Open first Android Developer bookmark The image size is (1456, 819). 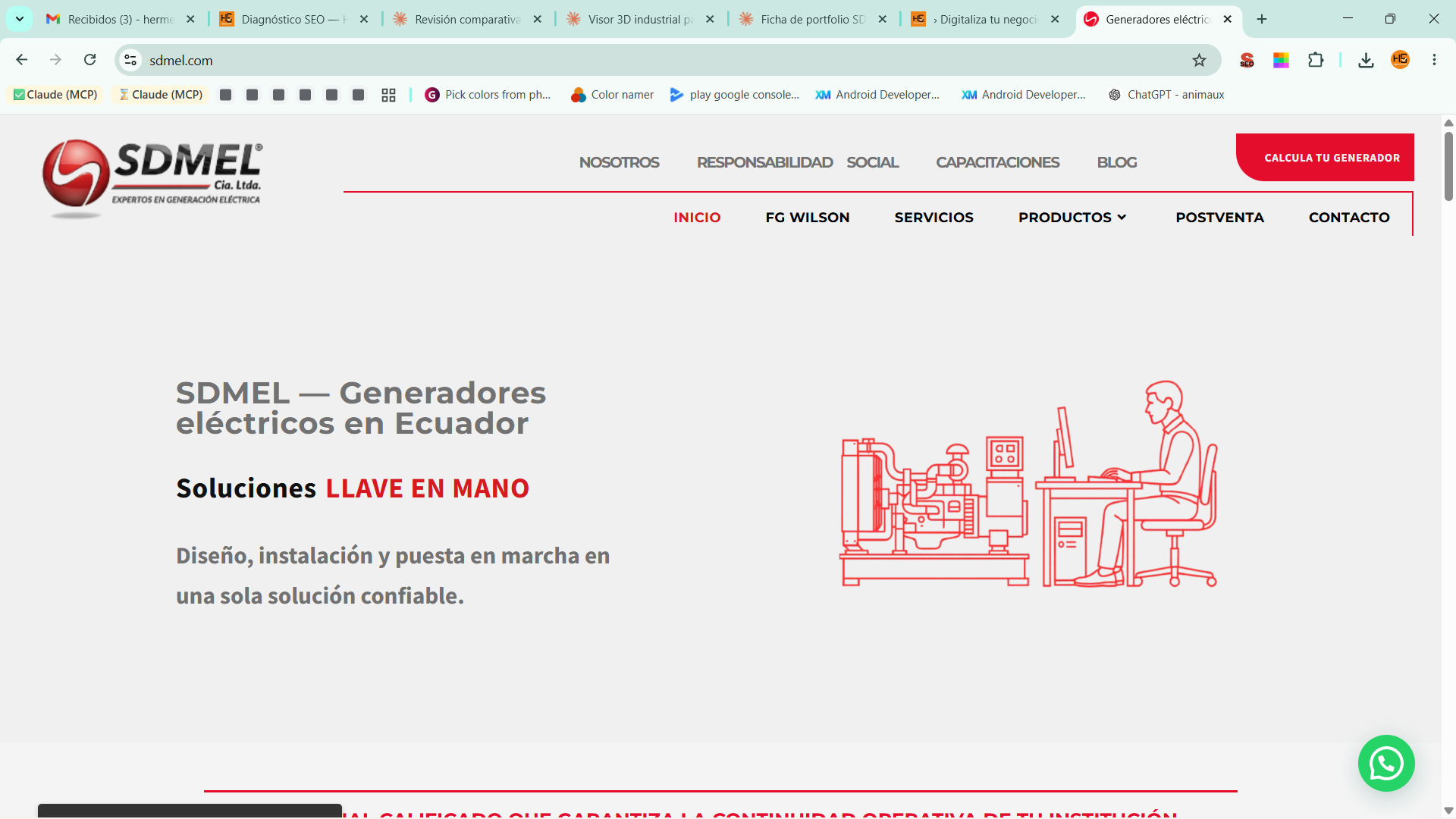pos(877,95)
